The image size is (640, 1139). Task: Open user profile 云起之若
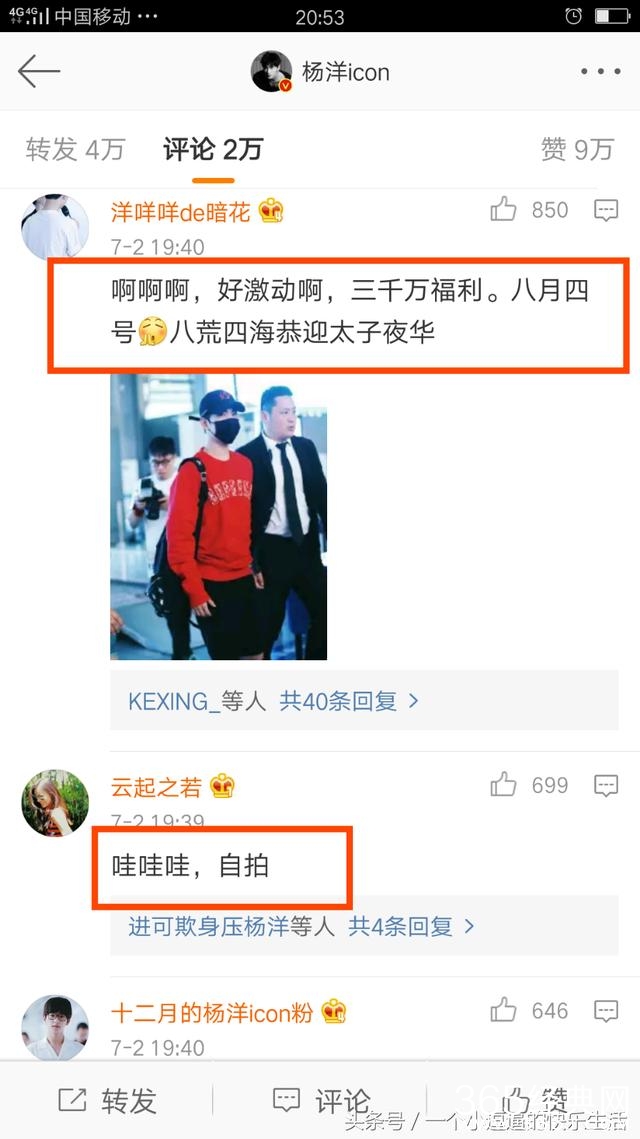156,786
